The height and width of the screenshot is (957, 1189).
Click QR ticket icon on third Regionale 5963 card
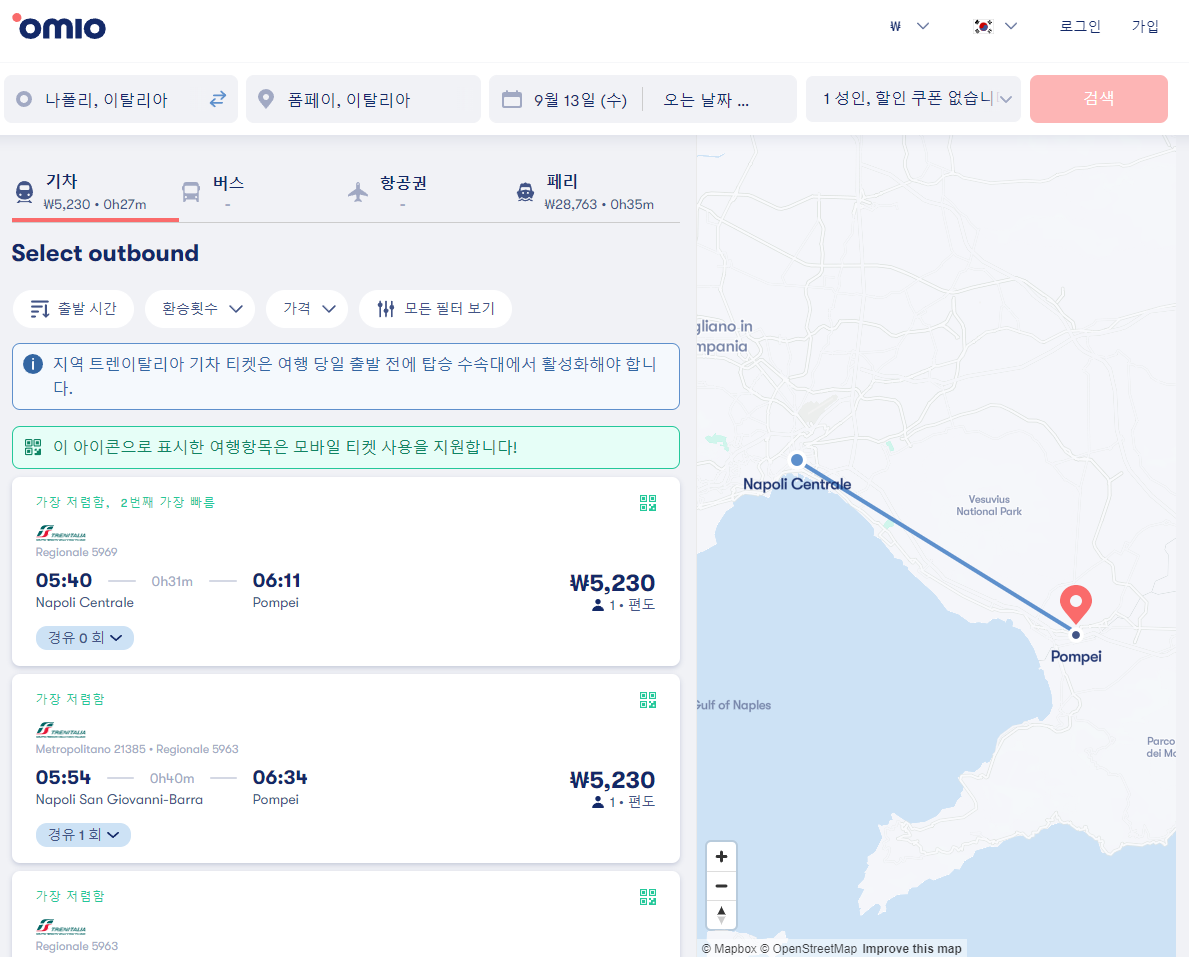[x=648, y=897]
